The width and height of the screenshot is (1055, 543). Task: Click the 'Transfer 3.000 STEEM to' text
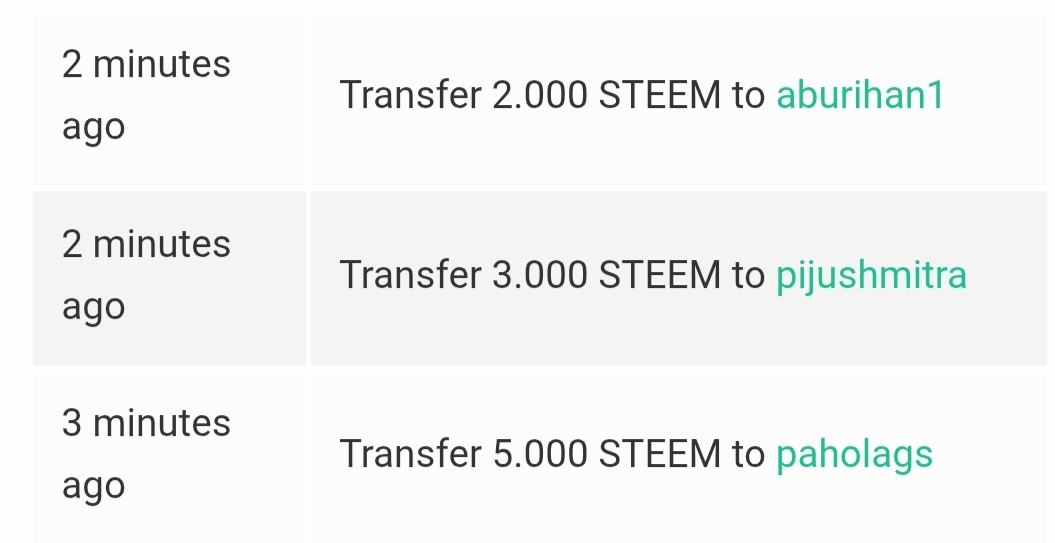pos(552,275)
